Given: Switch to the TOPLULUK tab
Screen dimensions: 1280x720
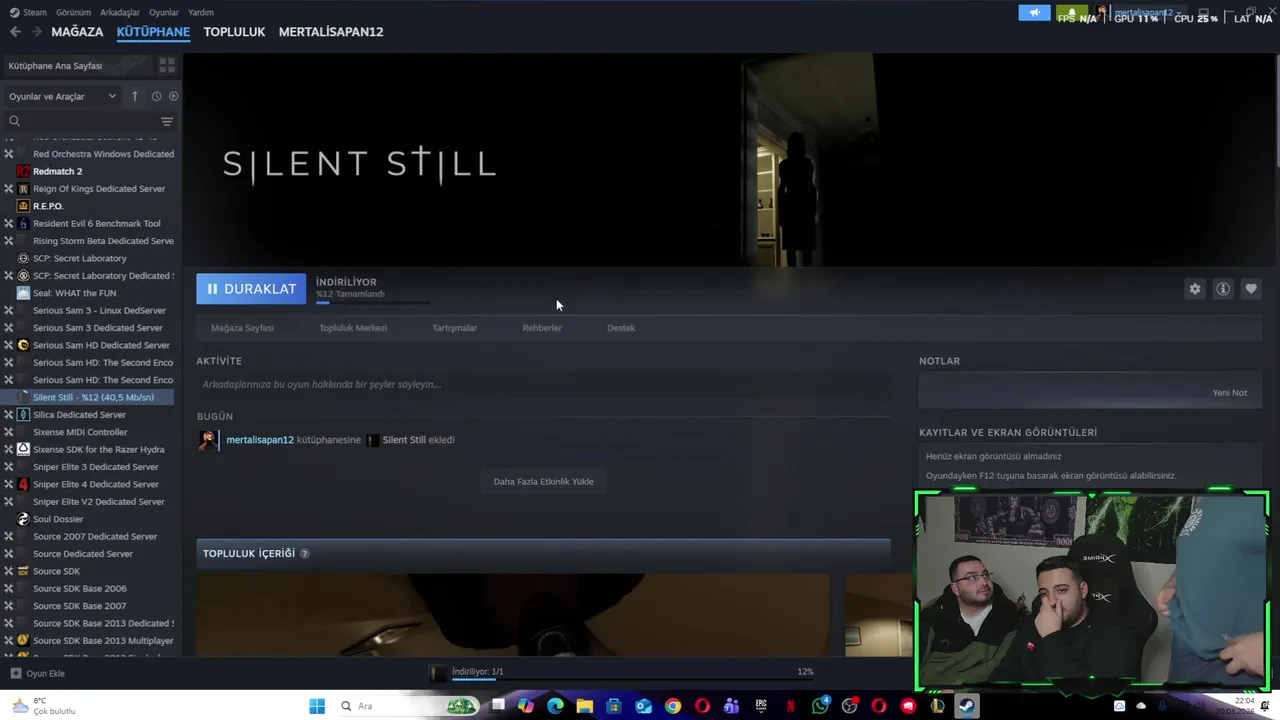Looking at the screenshot, I should click(x=234, y=32).
